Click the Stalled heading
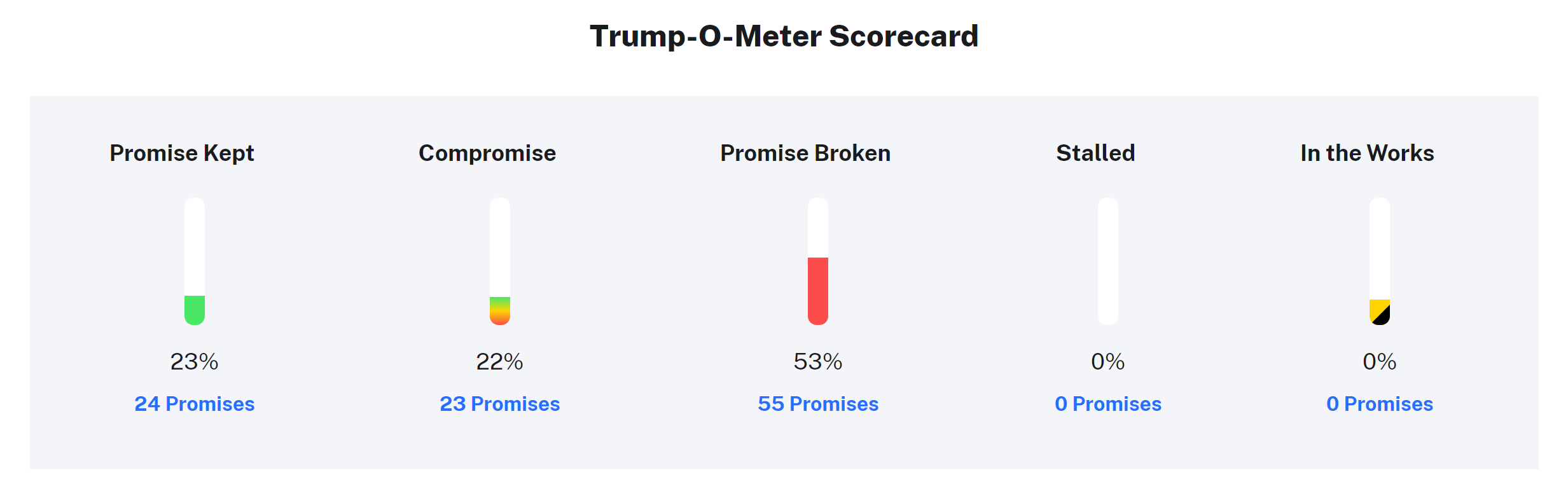The height and width of the screenshot is (498, 1568). [x=1095, y=153]
